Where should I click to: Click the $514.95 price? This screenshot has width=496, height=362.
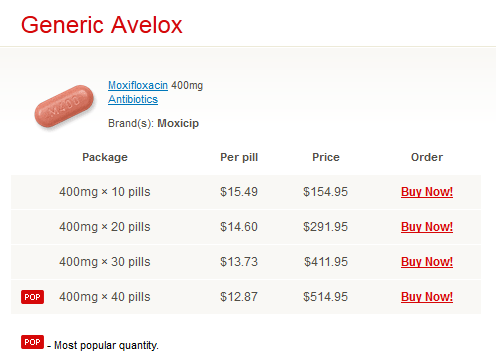325,297
